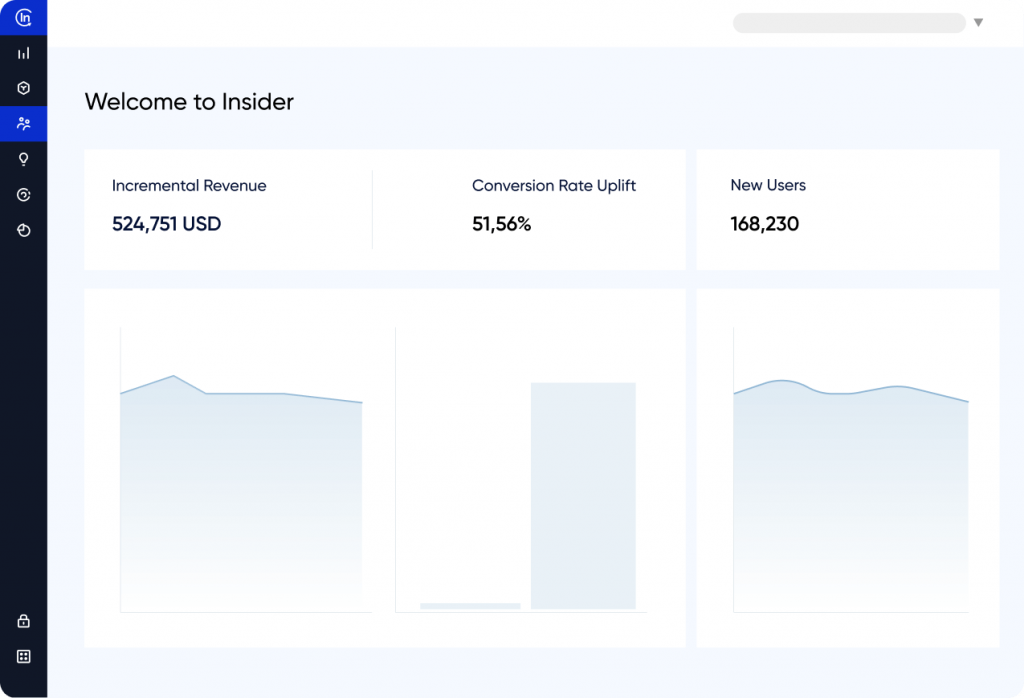
Task: Select the circular target icon in sidebar
Action: click(22, 195)
